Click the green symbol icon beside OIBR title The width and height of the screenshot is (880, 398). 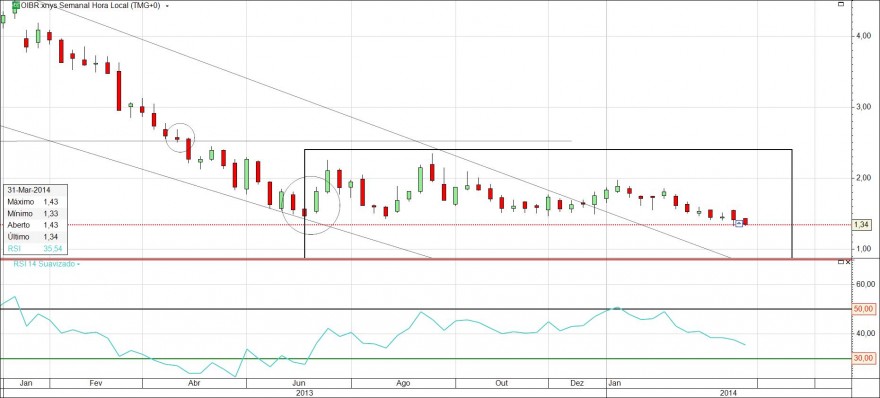pyautogui.click(x=15, y=5)
